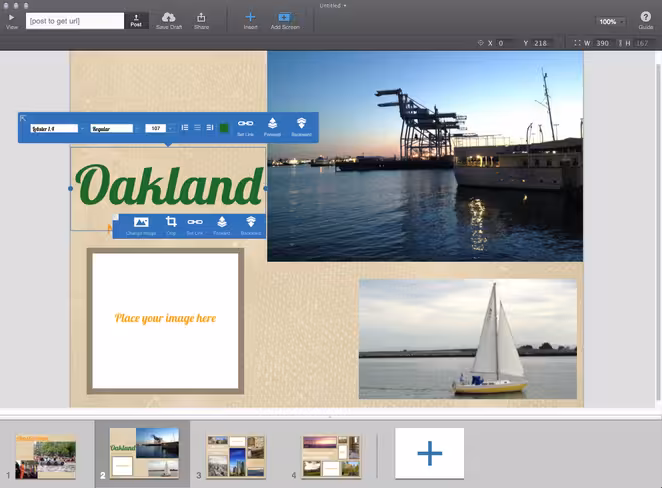The width and height of the screenshot is (662, 488).
Task: Align text right in text toolbar
Action: tap(210, 127)
